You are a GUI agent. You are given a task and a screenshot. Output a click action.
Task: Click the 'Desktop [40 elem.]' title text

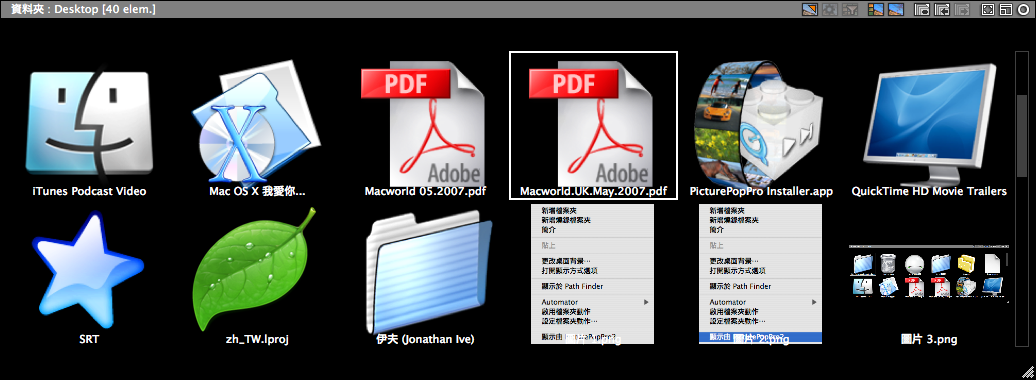pyautogui.click(x=106, y=9)
